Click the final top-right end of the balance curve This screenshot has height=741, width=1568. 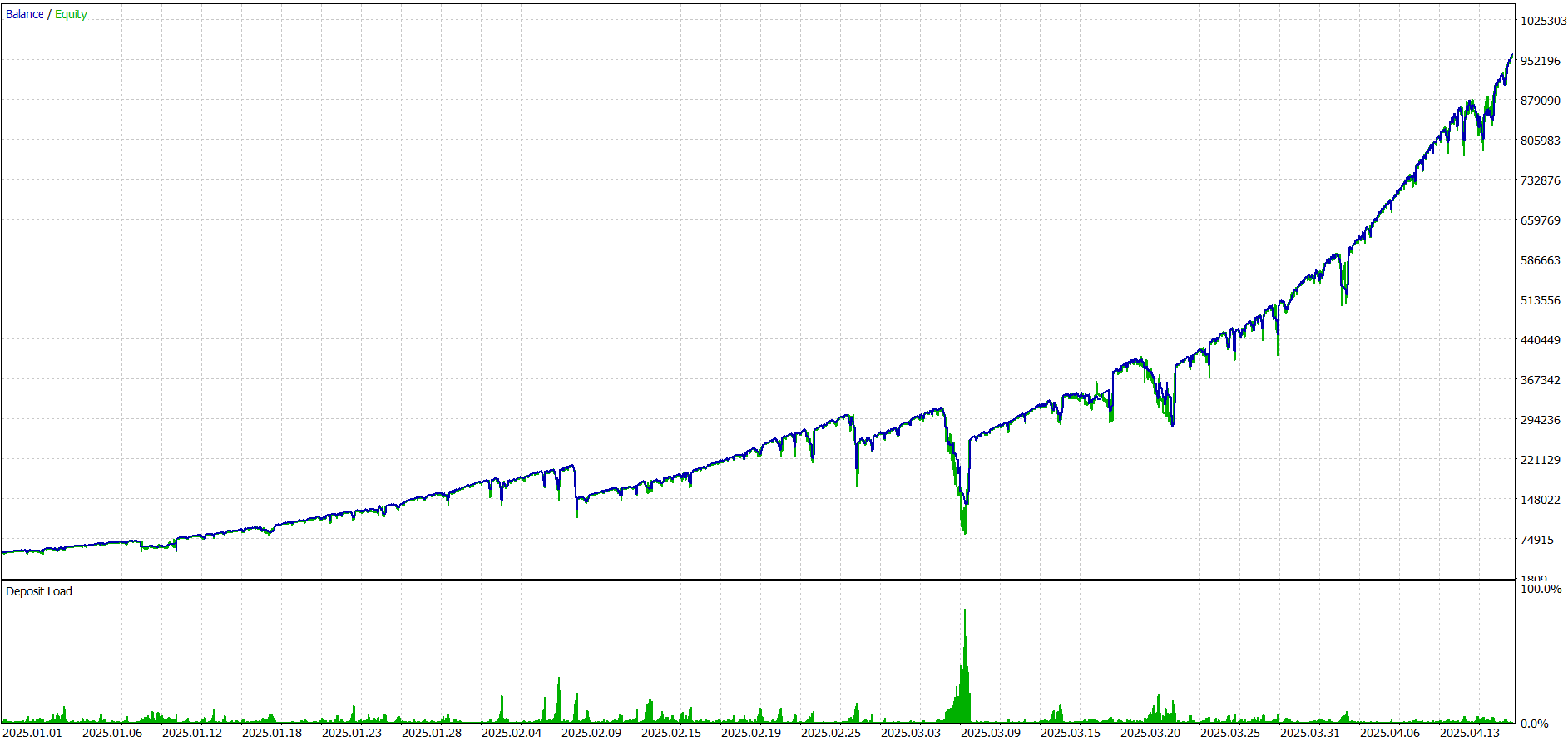click(1511, 56)
